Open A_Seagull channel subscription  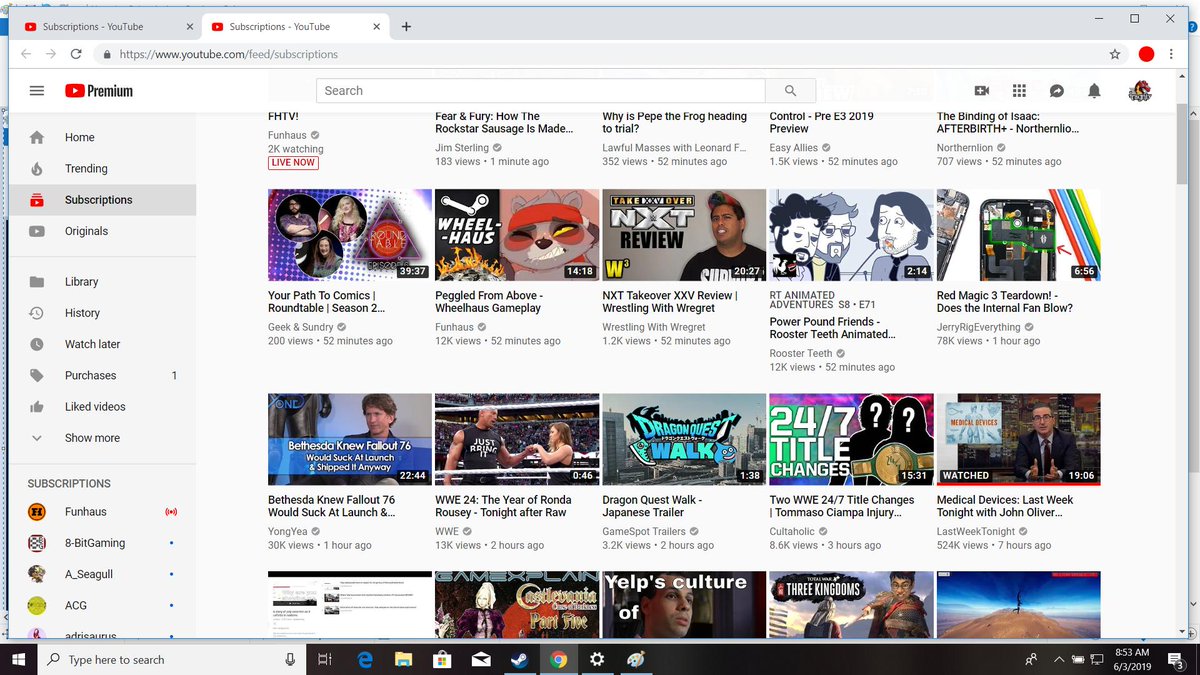(102, 574)
